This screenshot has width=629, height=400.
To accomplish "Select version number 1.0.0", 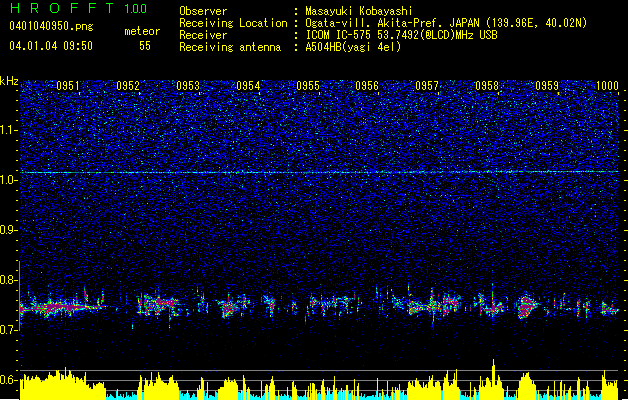I will [x=136, y=8].
